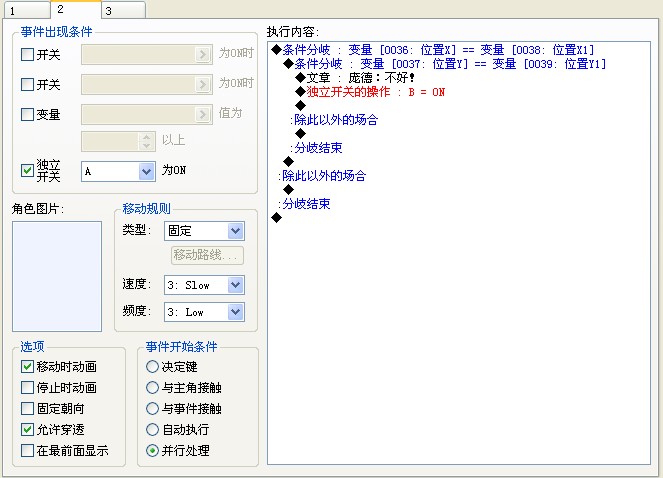Select the last empty command line diamond
Screen dimensions: 663x478
tap(277, 218)
